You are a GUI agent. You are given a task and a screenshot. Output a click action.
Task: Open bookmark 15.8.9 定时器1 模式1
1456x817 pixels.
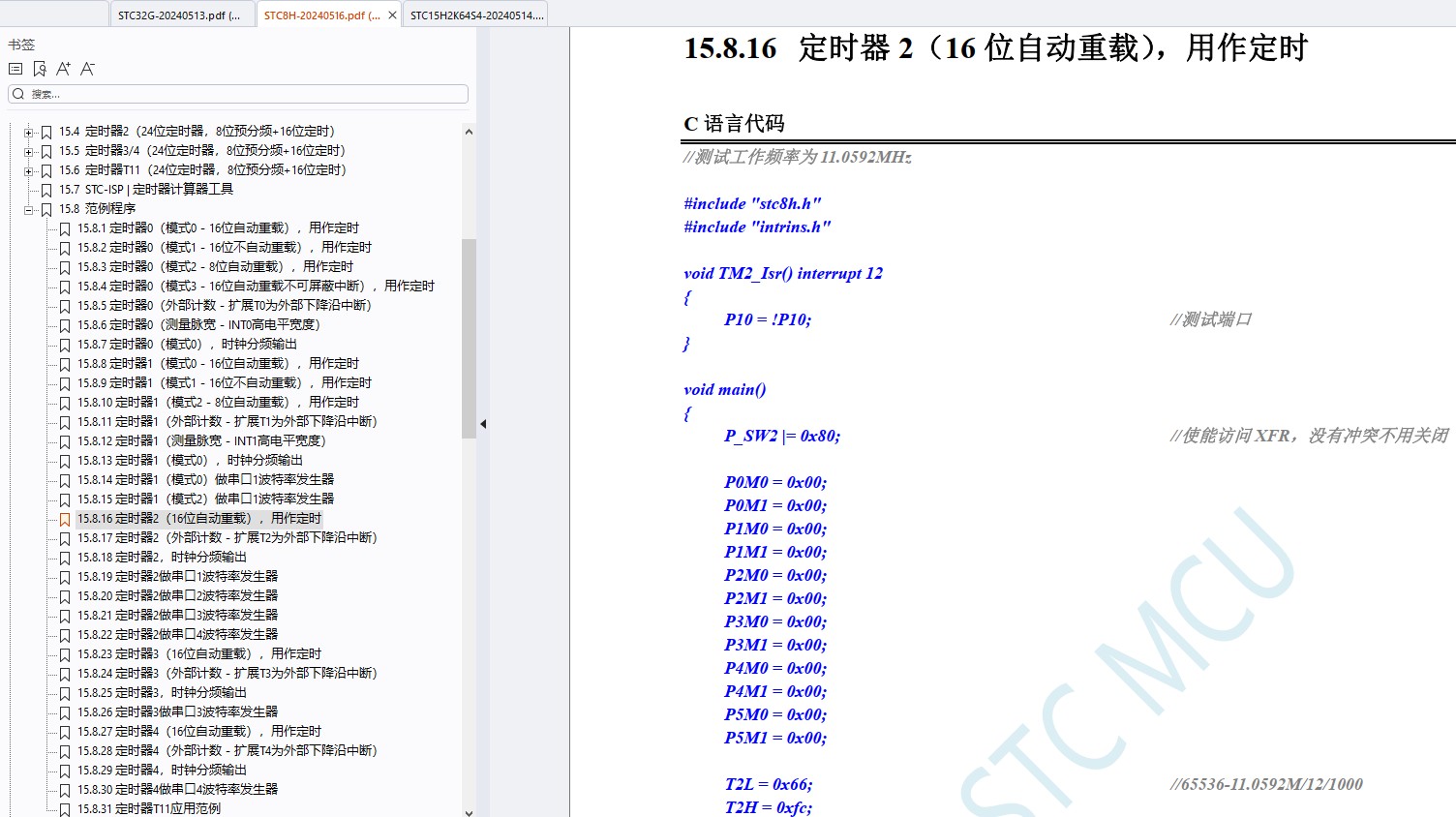tap(225, 383)
